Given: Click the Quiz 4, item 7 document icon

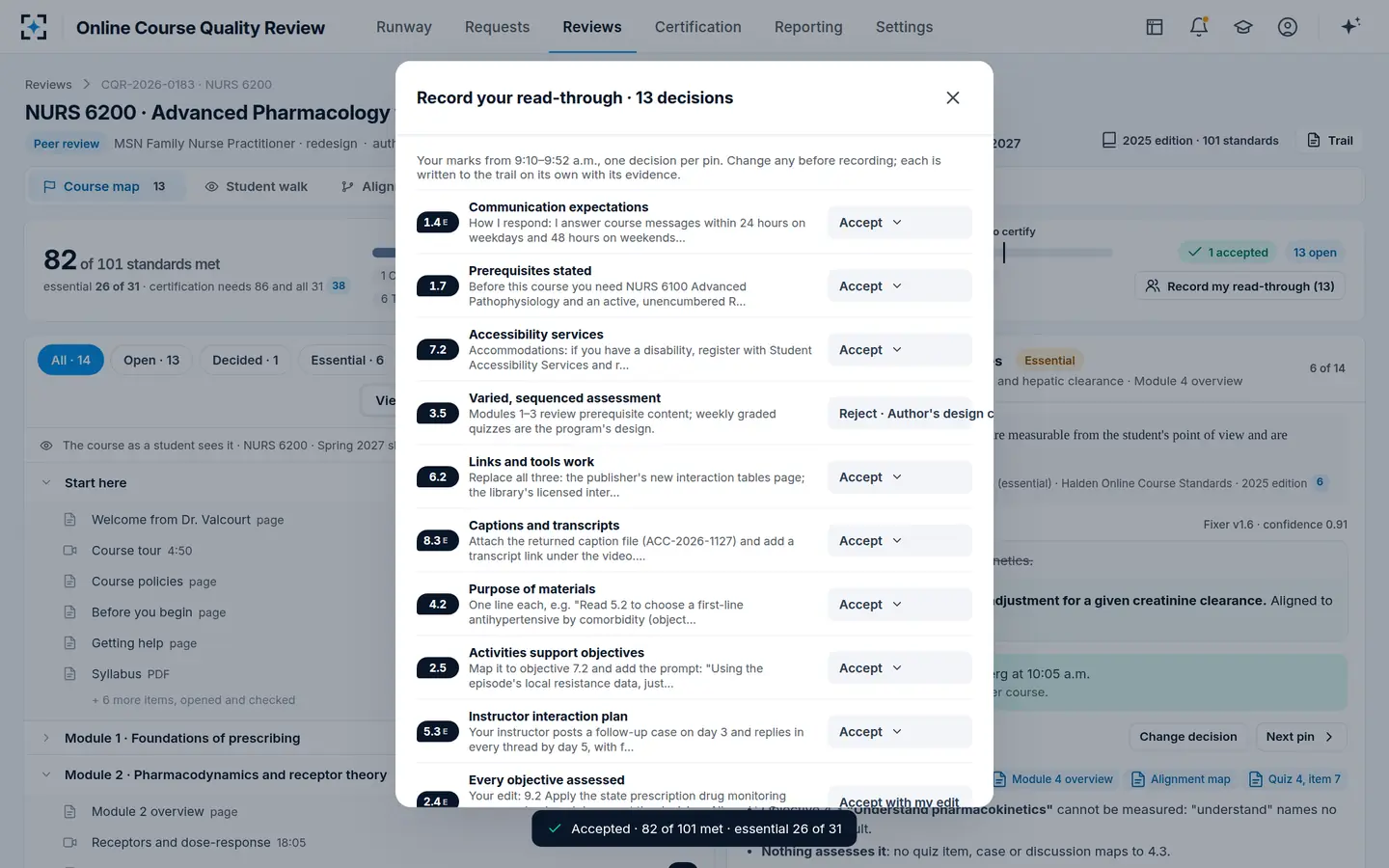Looking at the screenshot, I should 1256,779.
